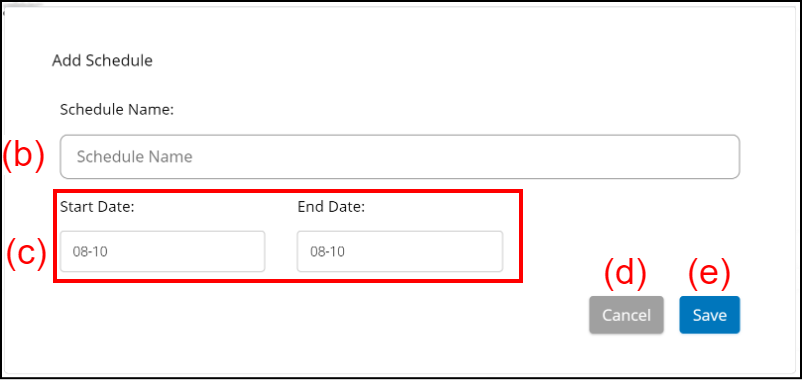Click the red (e) marker above Save
The width and height of the screenshot is (802, 380).
pyautogui.click(x=709, y=274)
